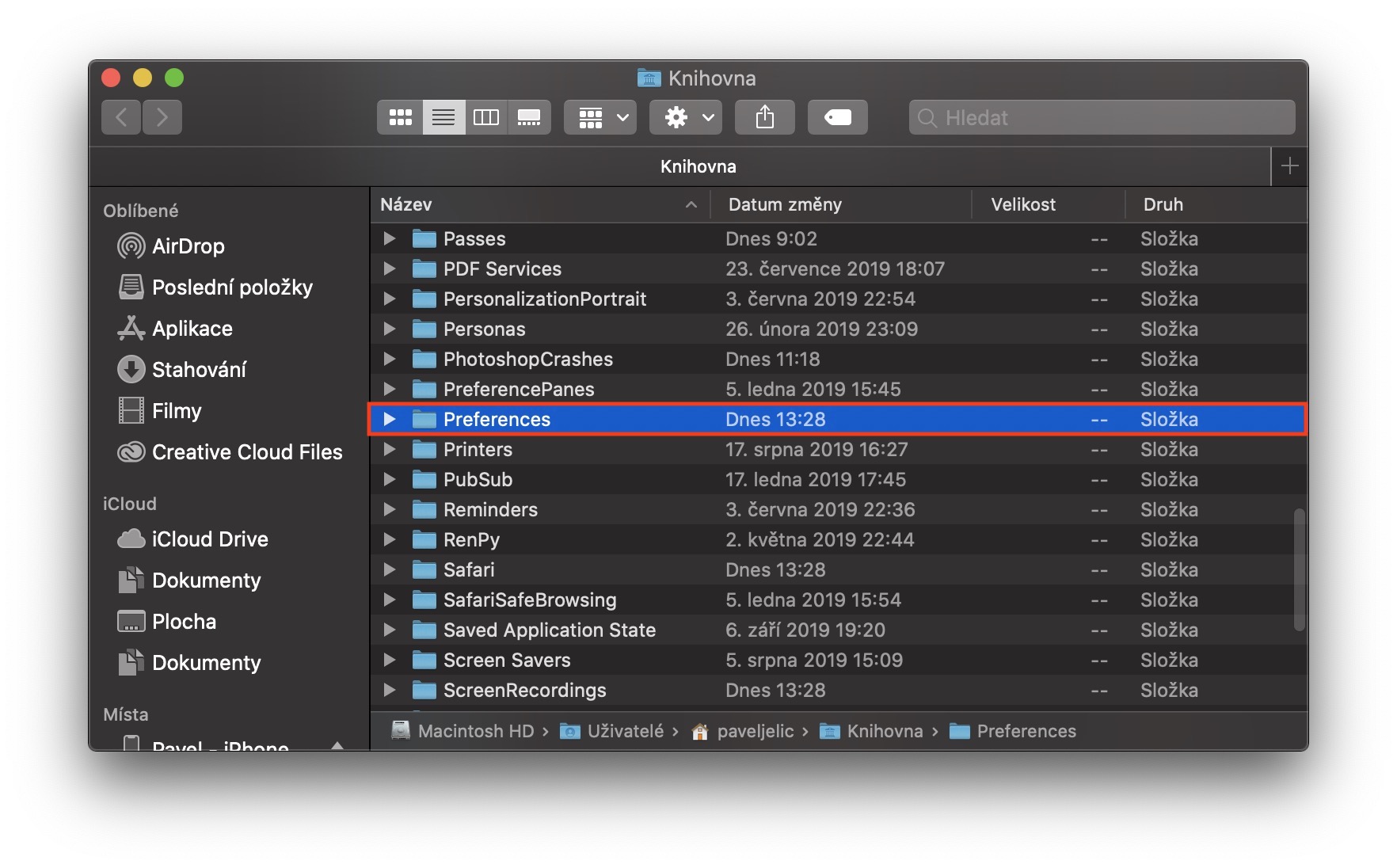This screenshot has width=1397, height=868.
Task: Click the vertical scrollbar of file list
Action: [1299, 569]
